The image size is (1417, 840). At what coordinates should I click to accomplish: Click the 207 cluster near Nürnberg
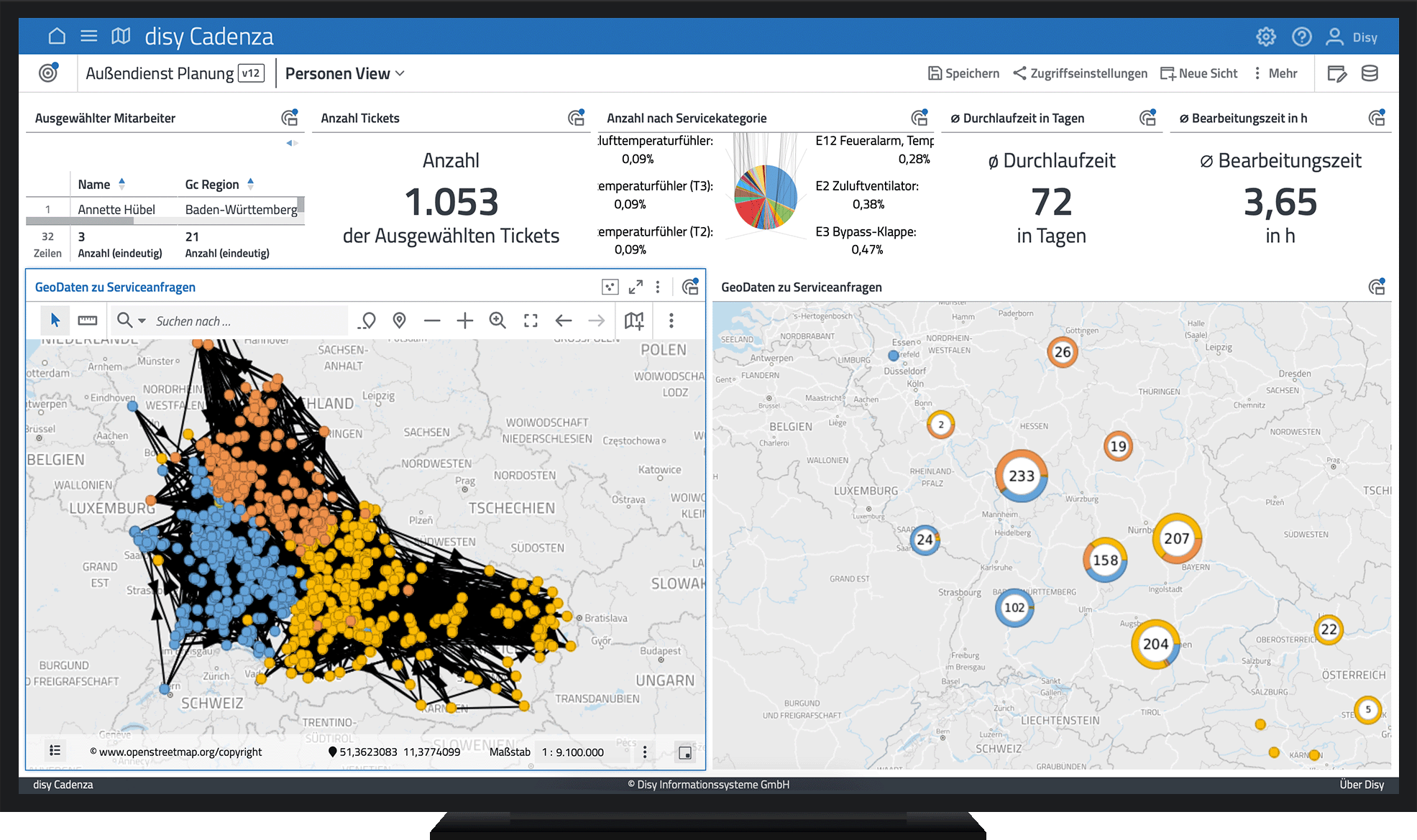point(1176,538)
